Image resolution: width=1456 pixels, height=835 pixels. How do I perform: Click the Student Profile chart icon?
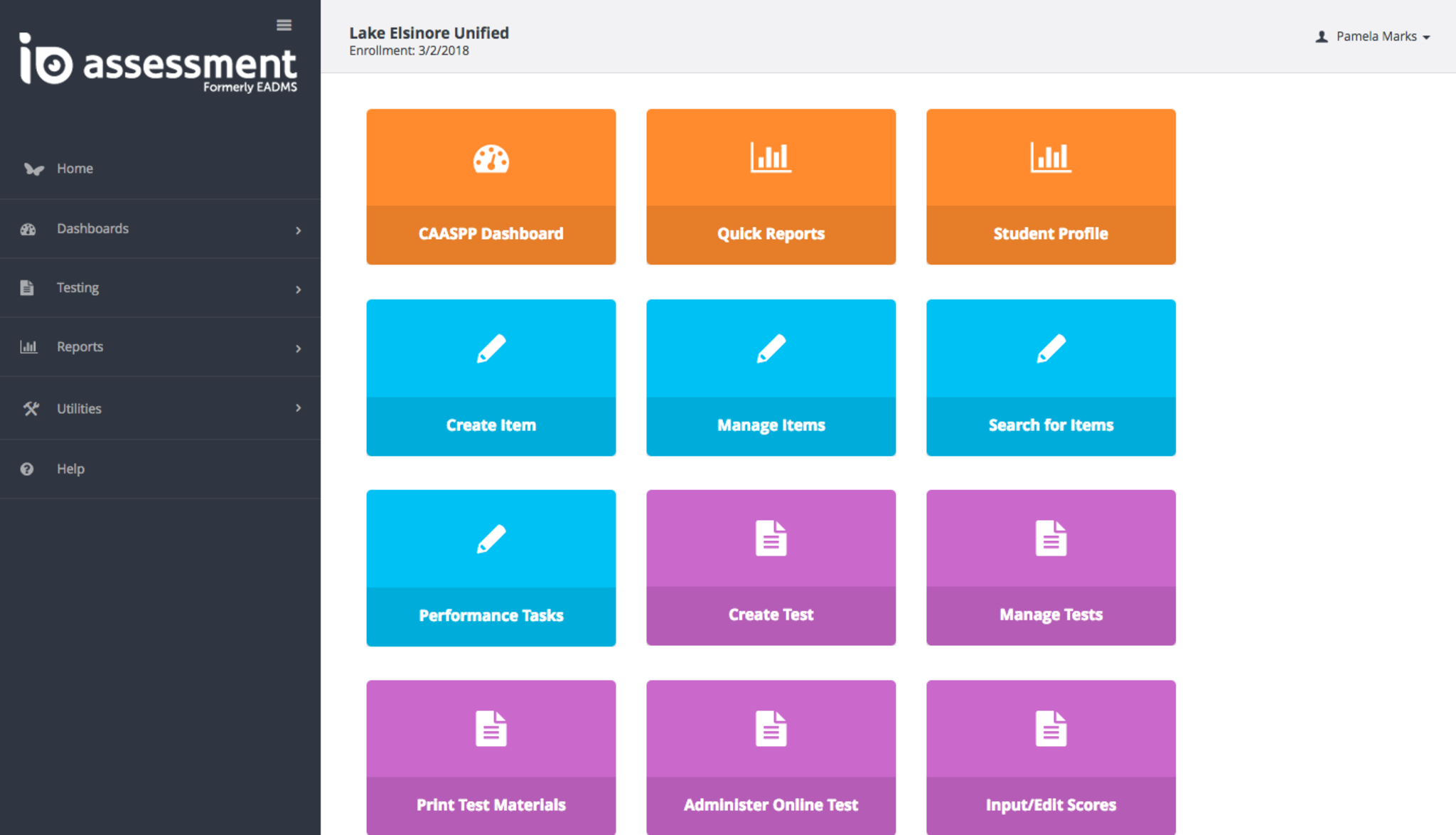(1050, 157)
